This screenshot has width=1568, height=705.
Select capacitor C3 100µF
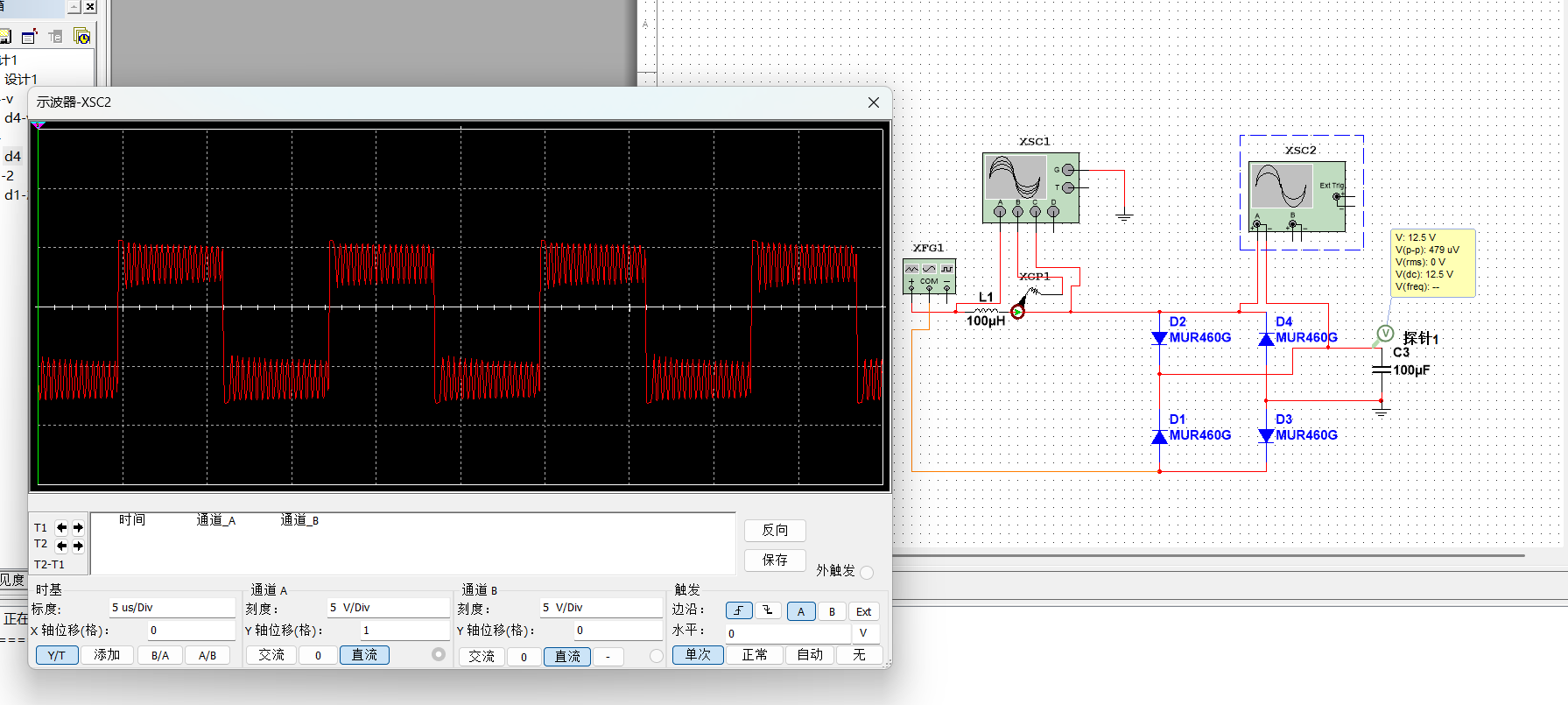[x=1382, y=370]
